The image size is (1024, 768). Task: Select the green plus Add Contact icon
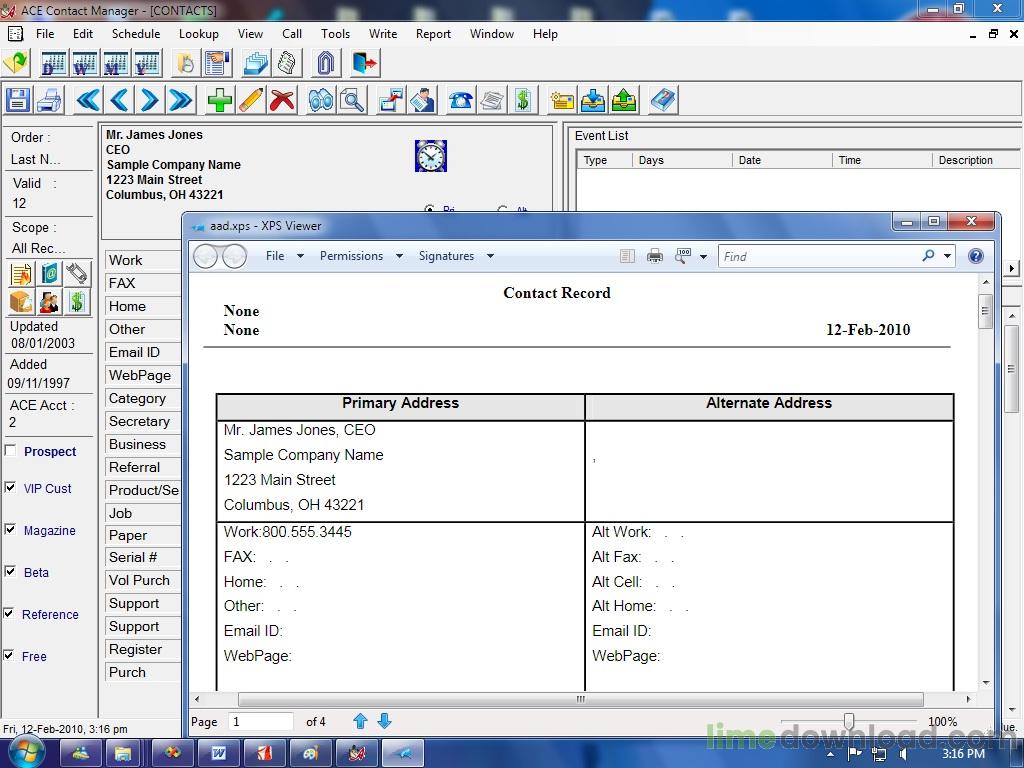coord(219,99)
